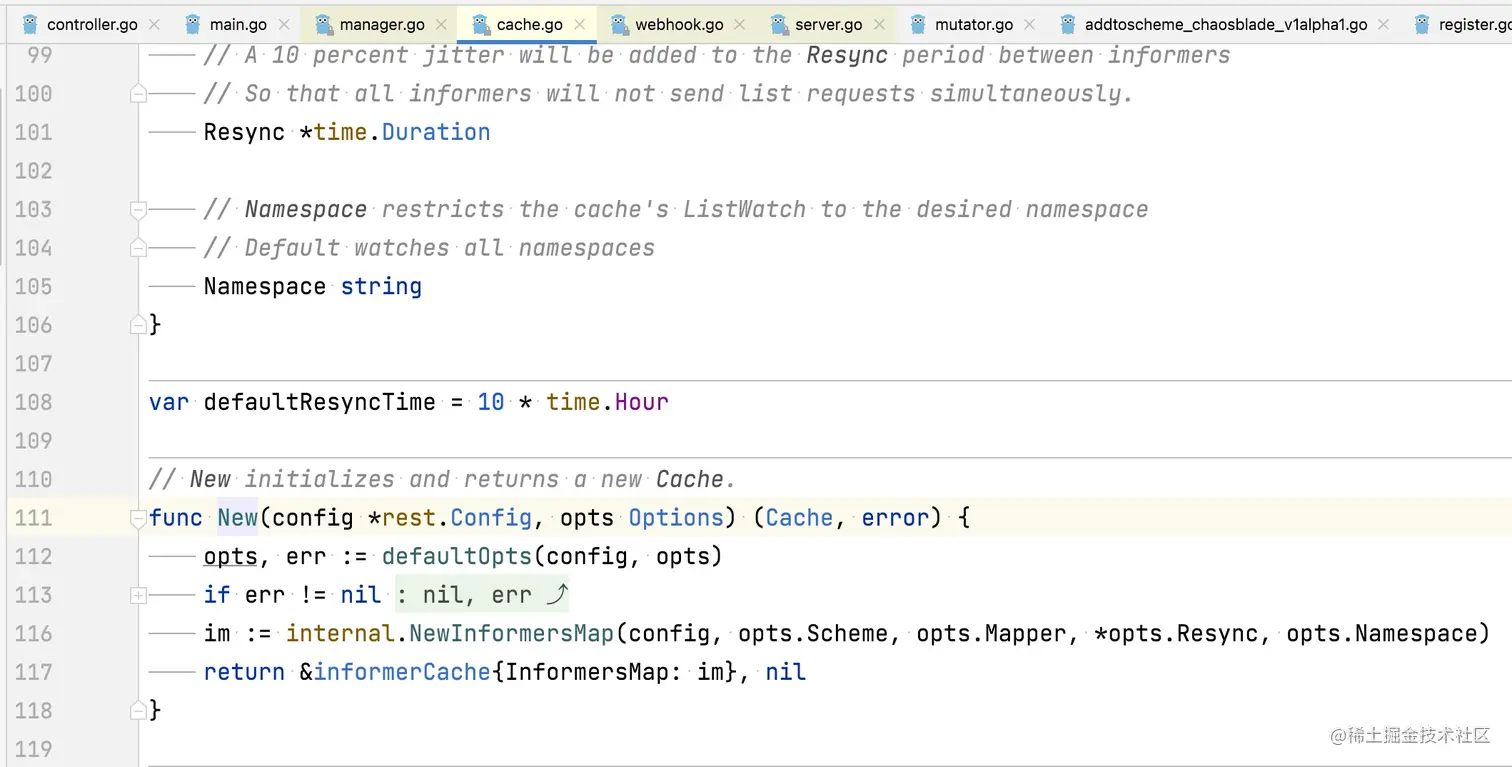The height and width of the screenshot is (767, 1512).
Task: Click comment '// Default watches all namespaces'
Action: 429,248
